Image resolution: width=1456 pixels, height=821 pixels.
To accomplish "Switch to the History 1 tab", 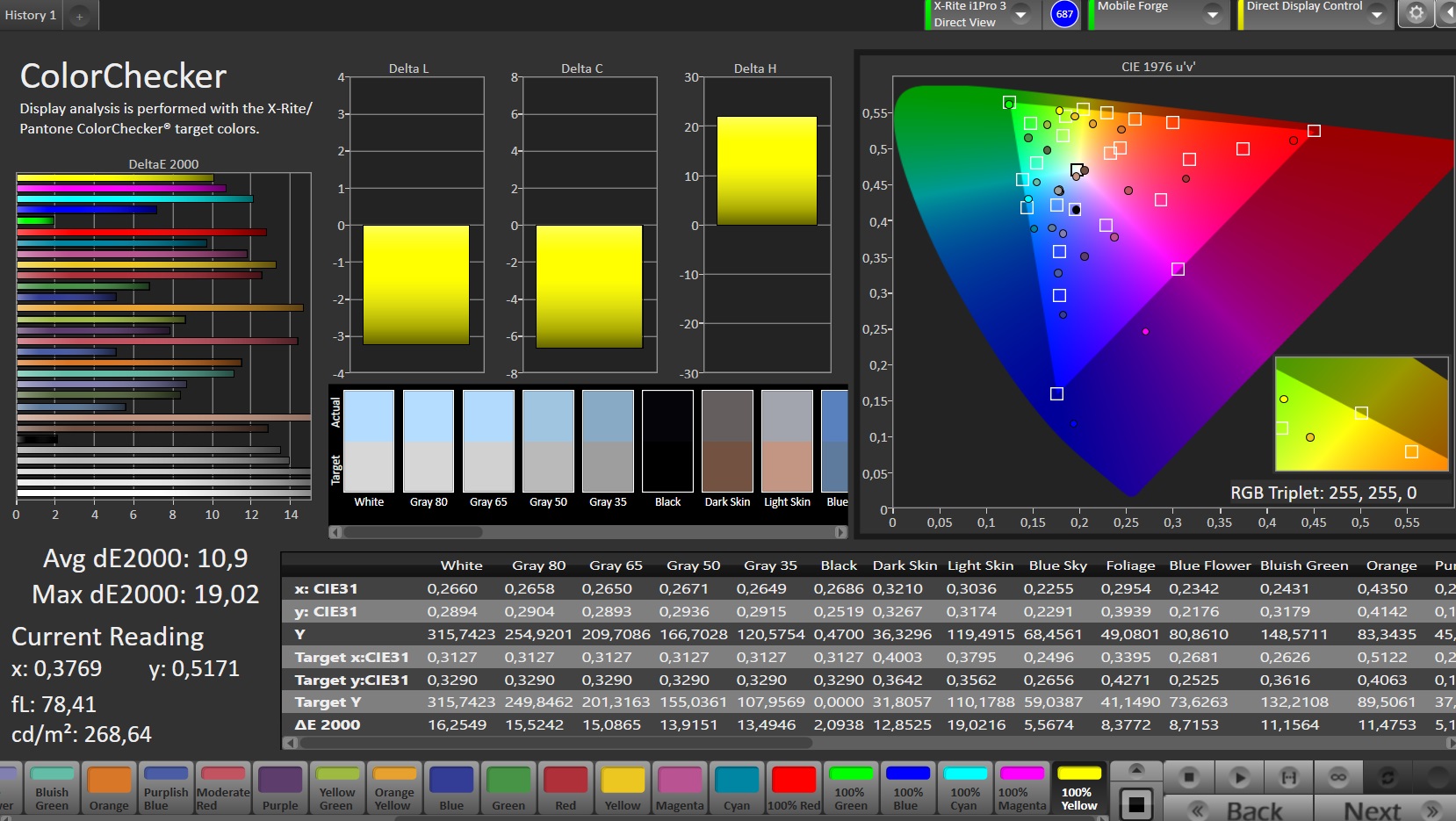I will coord(31,16).
